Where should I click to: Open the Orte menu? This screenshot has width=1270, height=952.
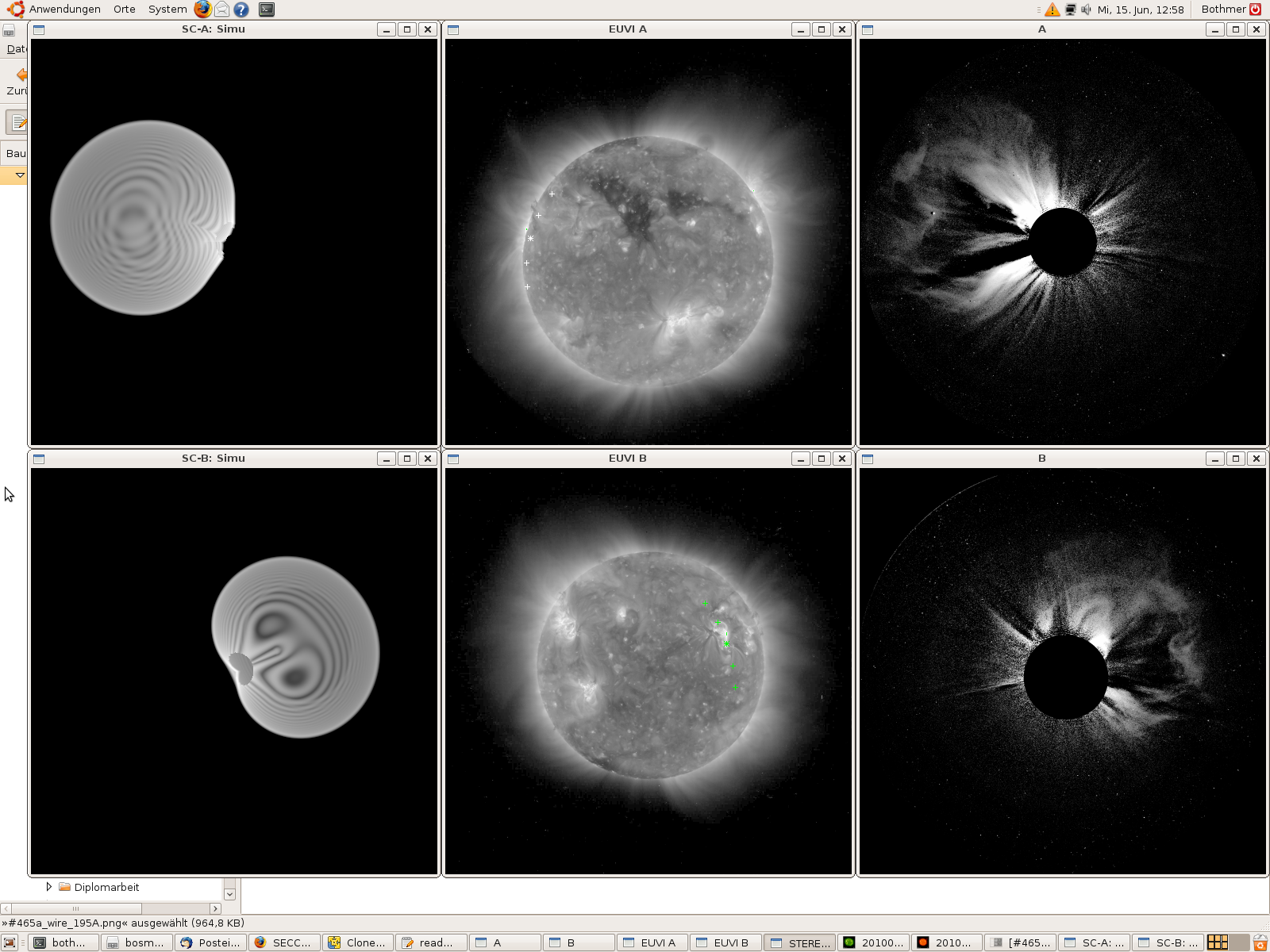[x=124, y=10]
